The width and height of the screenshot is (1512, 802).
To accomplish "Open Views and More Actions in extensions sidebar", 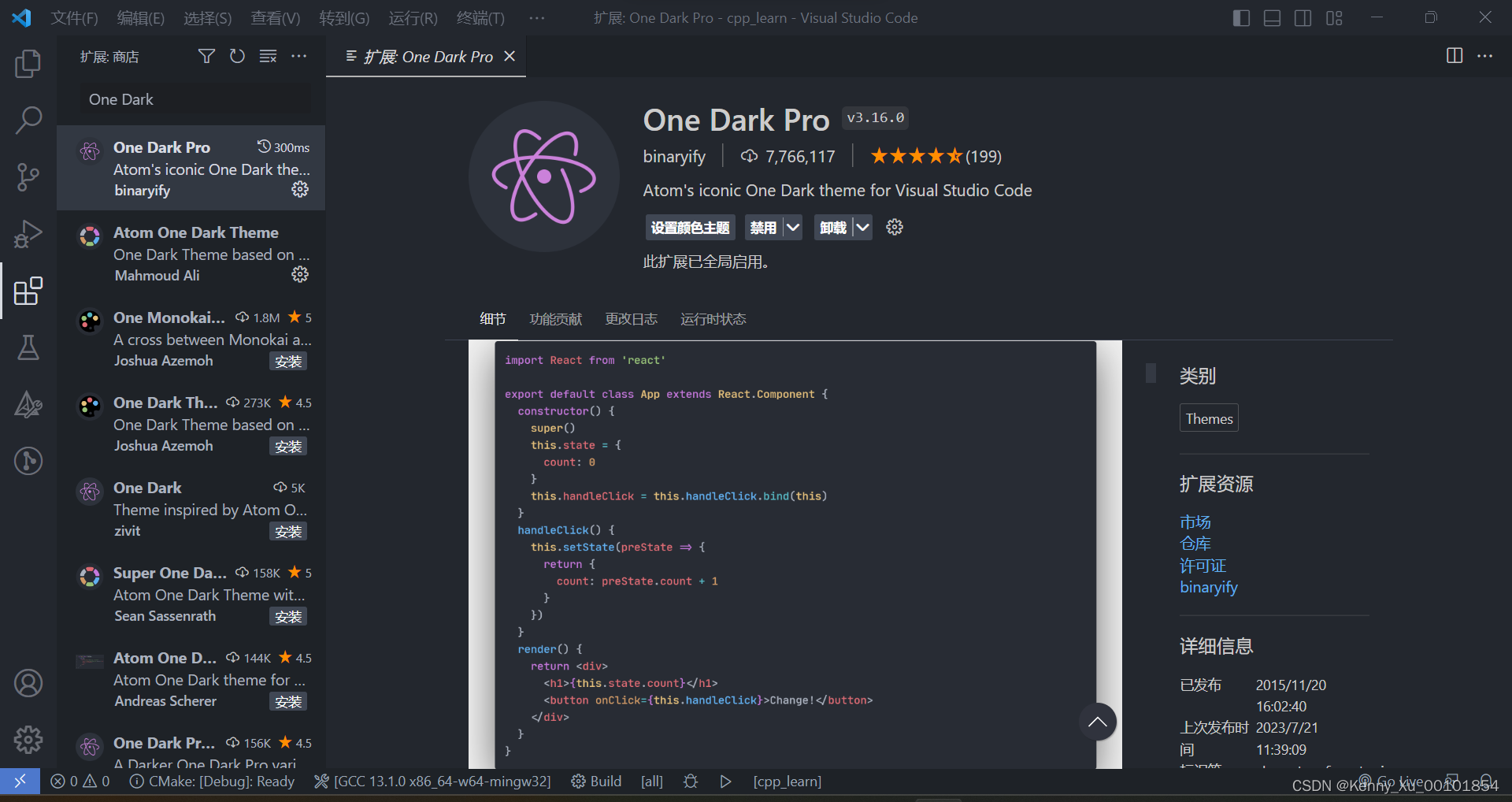I will (299, 56).
